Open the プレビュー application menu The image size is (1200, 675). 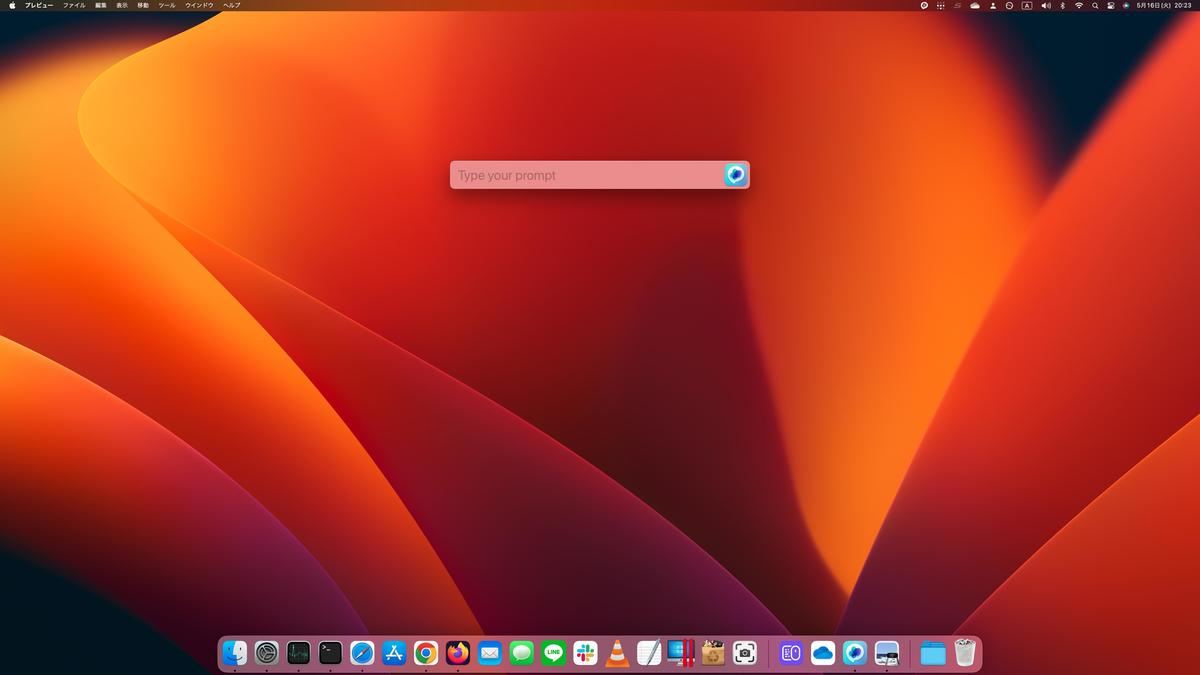click(39, 5)
